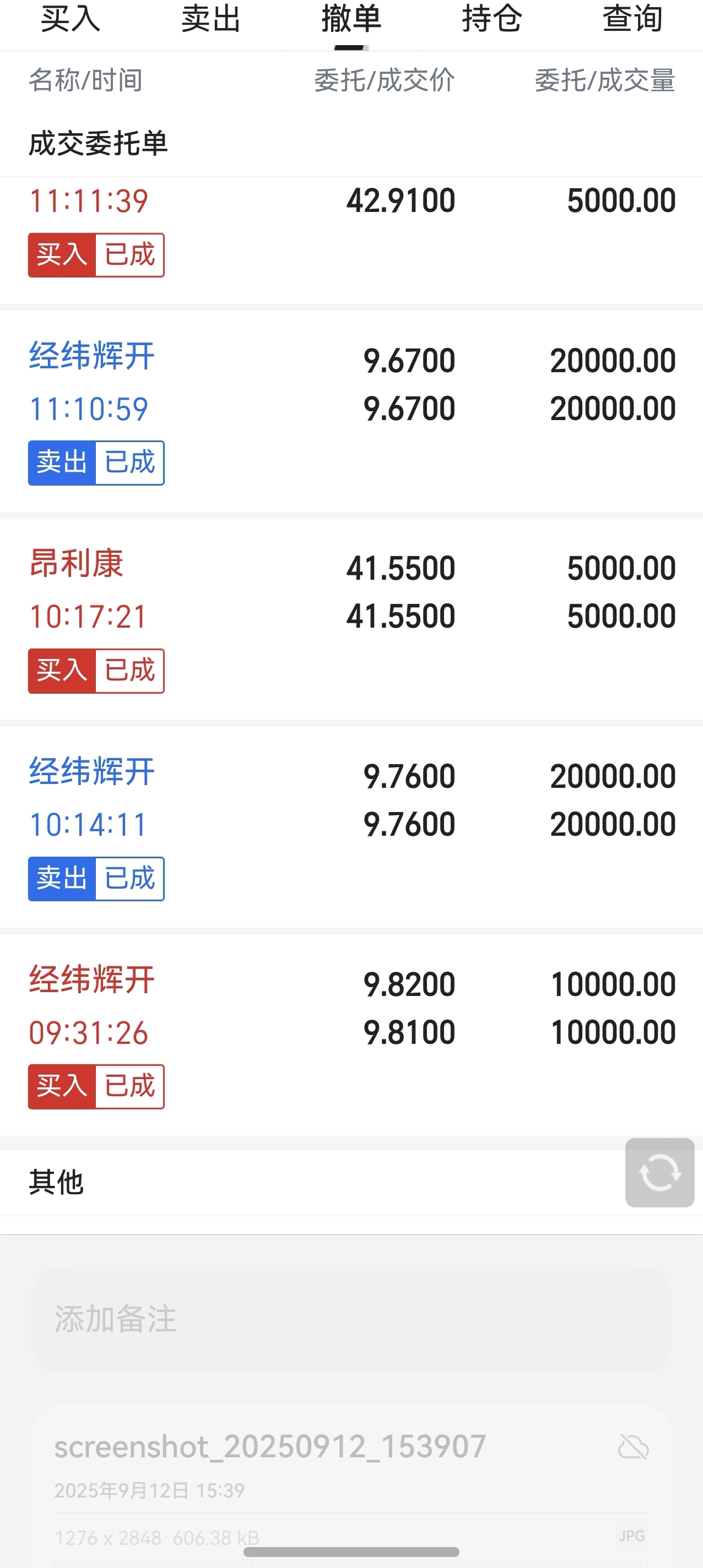This screenshot has height=1568, width=703.
Task: Tap 卖出 badge on the 9.6700 order
Action: tap(62, 462)
